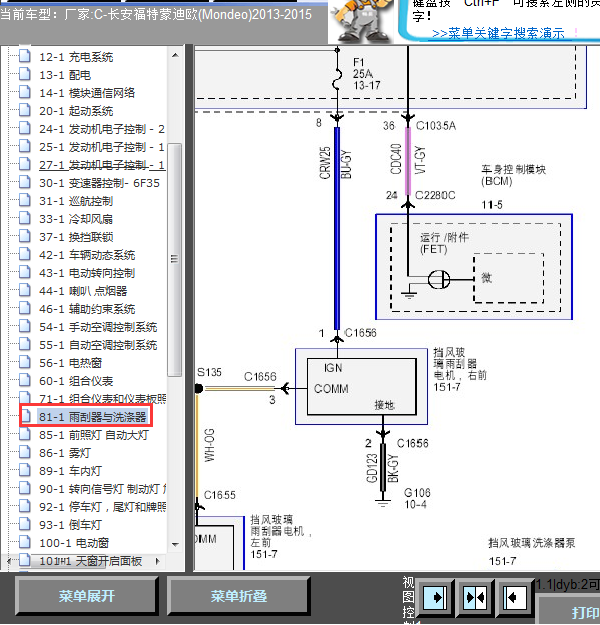Click the 10-4 reference below G106

tap(415, 504)
